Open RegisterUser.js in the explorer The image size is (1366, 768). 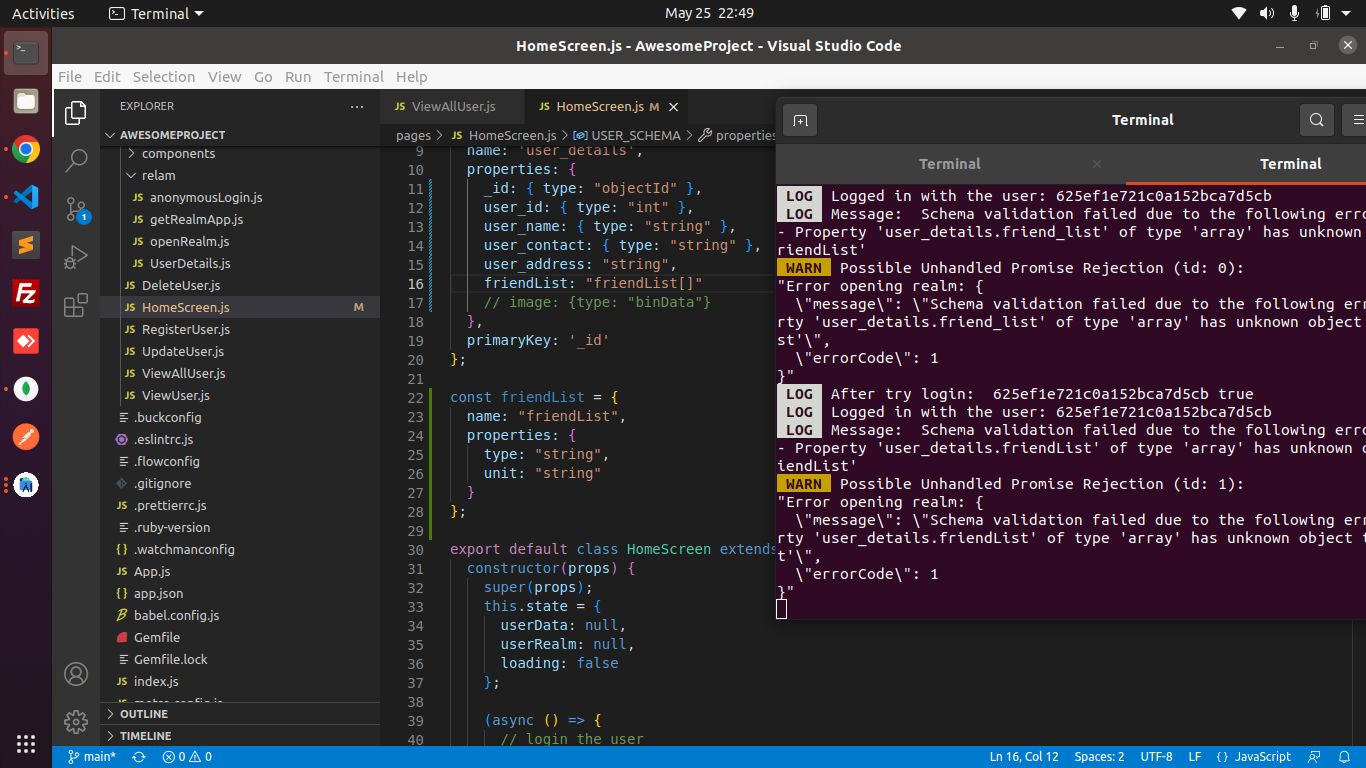click(185, 329)
